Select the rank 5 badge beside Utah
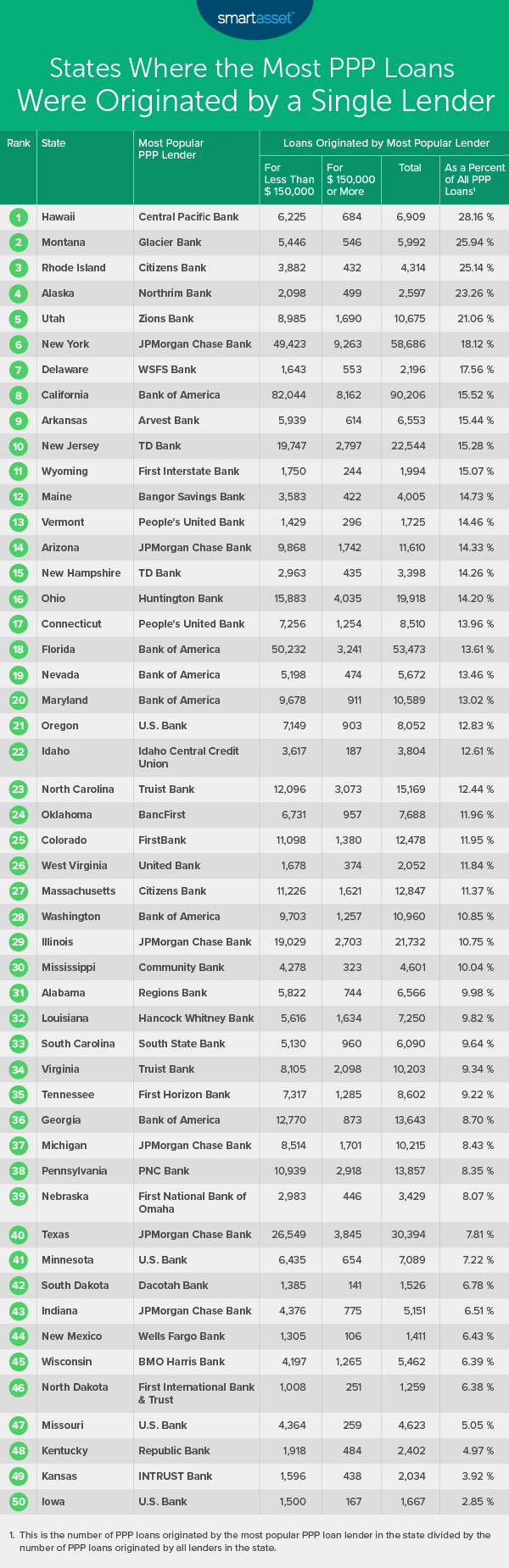The width and height of the screenshot is (509, 1568). (18, 319)
